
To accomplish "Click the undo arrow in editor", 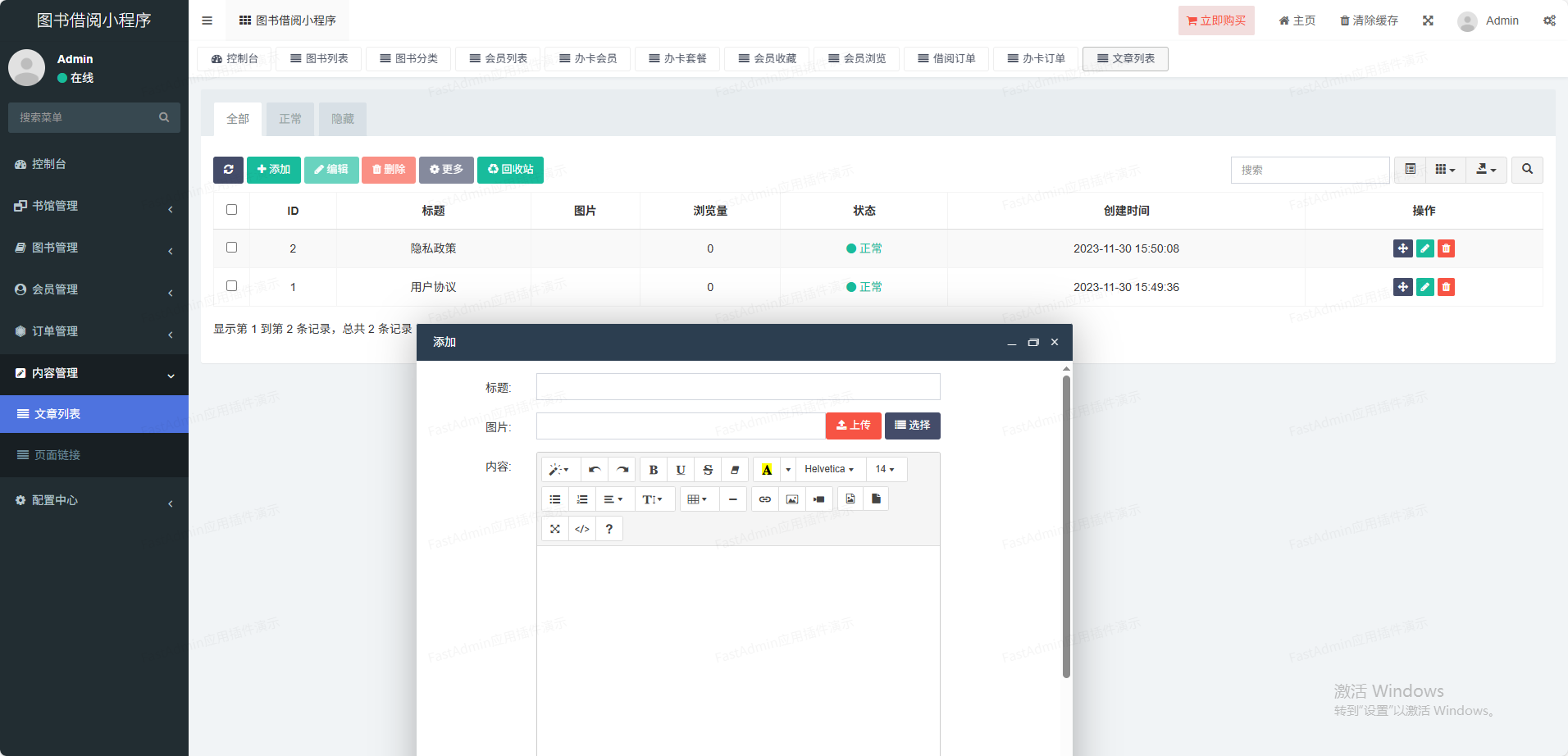I will click(595, 470).
